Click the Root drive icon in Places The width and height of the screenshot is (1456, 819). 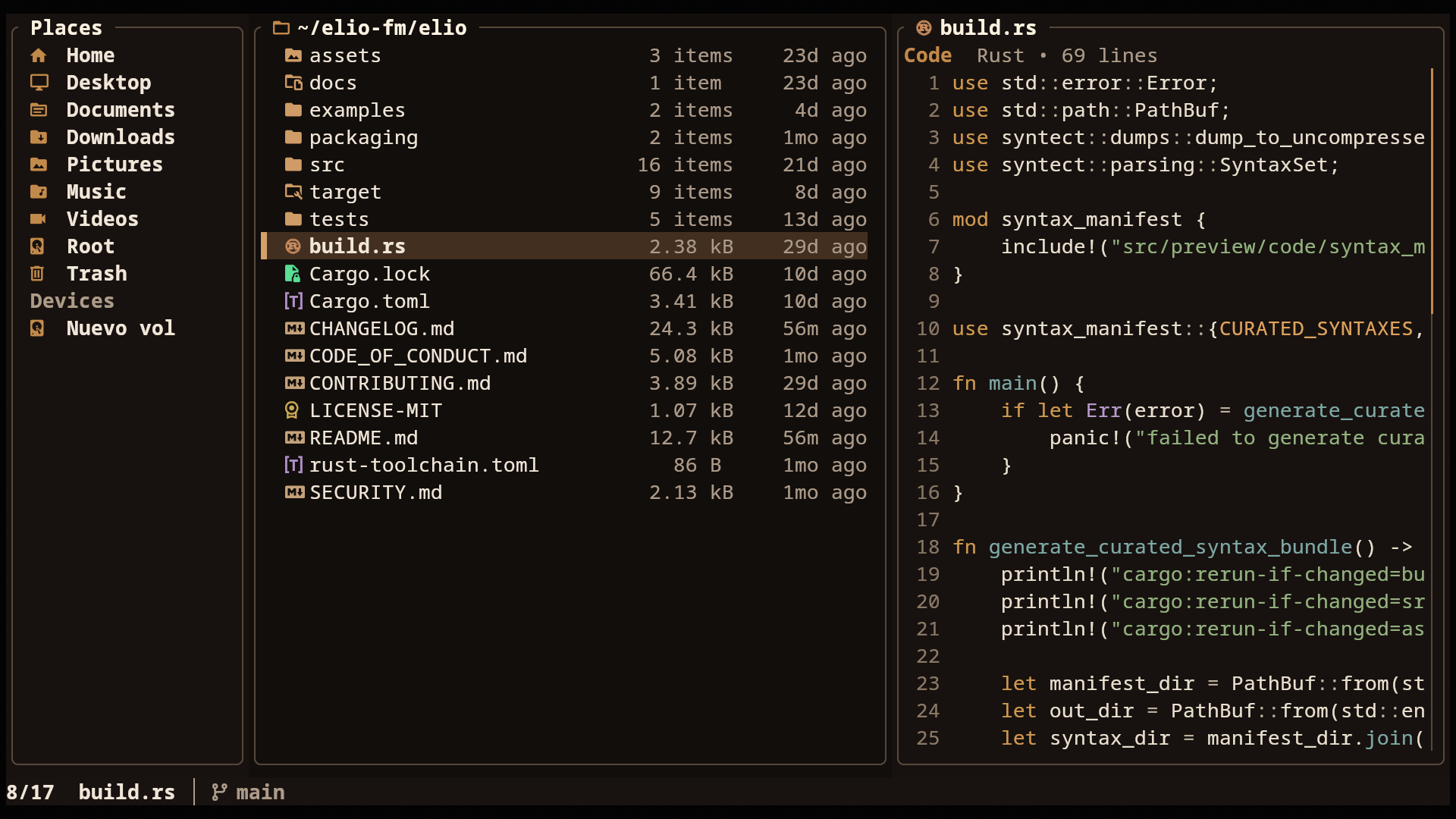click(37, 246)
